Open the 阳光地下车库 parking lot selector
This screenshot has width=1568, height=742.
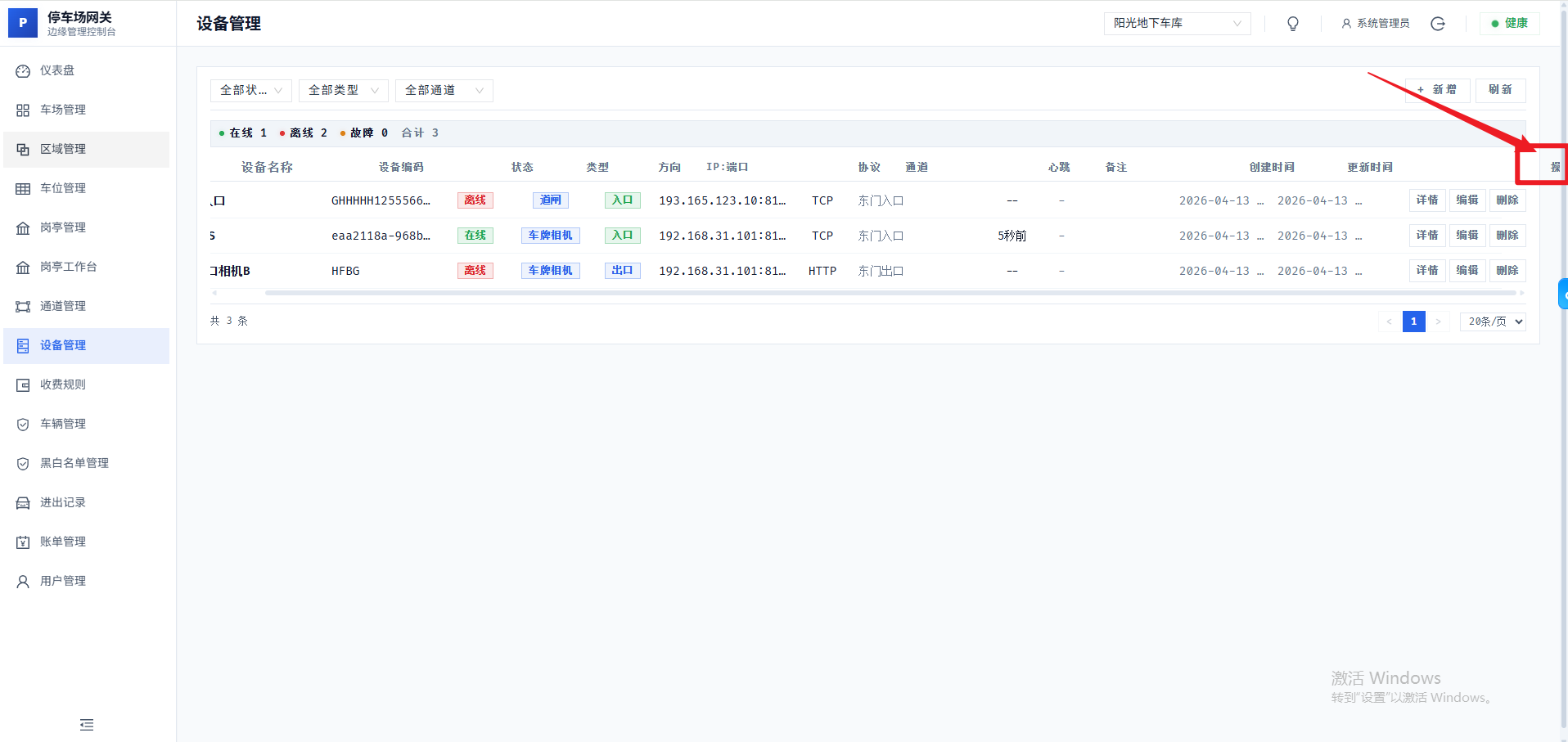[1176, 24]
